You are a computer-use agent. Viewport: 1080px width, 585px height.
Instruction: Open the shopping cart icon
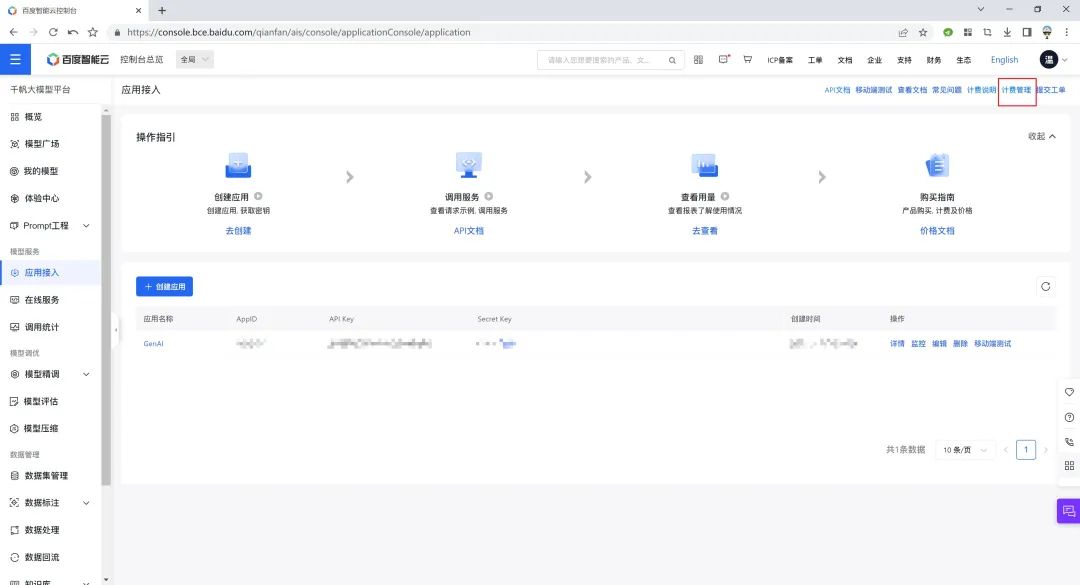[x=747, y=60]
